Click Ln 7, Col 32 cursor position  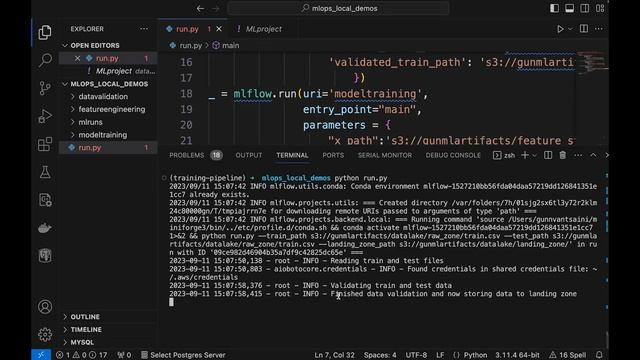[334, 355]
